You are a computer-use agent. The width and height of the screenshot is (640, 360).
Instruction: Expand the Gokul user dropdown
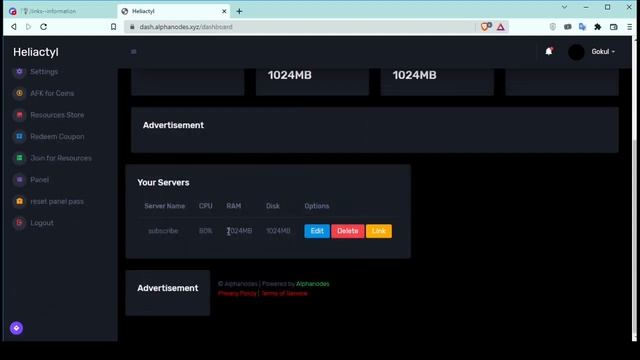click(603, 52)
